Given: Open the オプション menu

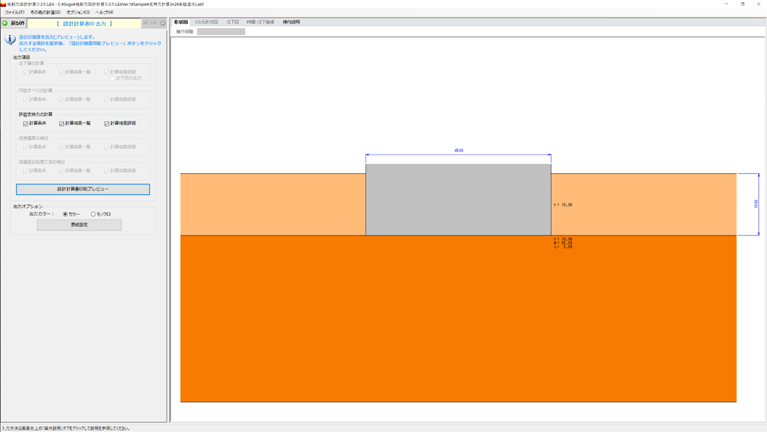Looking at the screenshot, I should 78,12.
